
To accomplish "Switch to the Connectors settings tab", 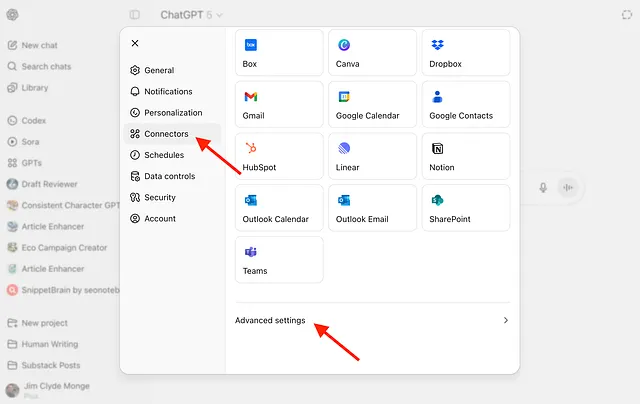I will [x=166, y=134].
